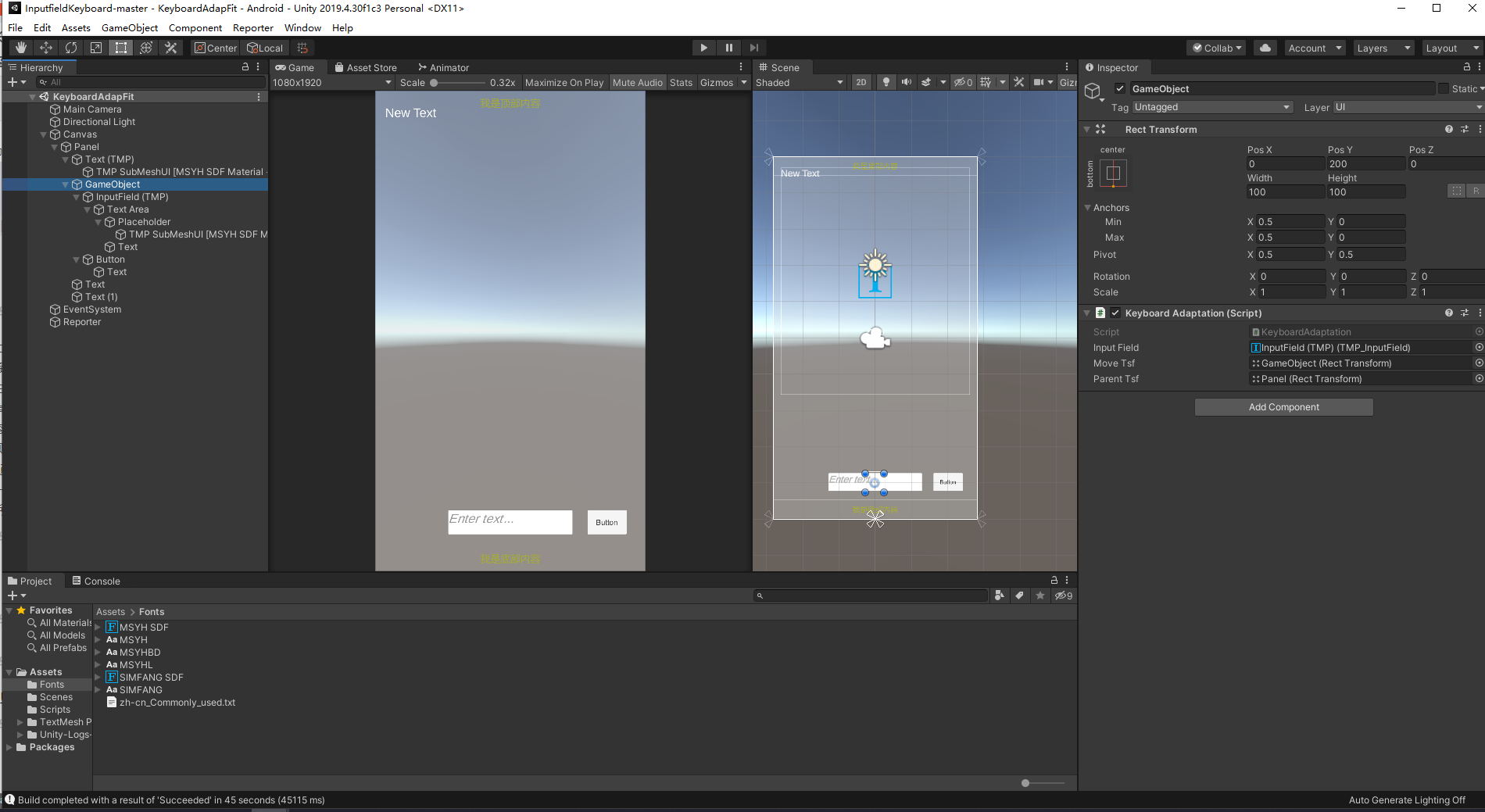This screenshot has height=812, width=1485.
Task: Open Rect Transform help icon
Action: click(1449, 129)
